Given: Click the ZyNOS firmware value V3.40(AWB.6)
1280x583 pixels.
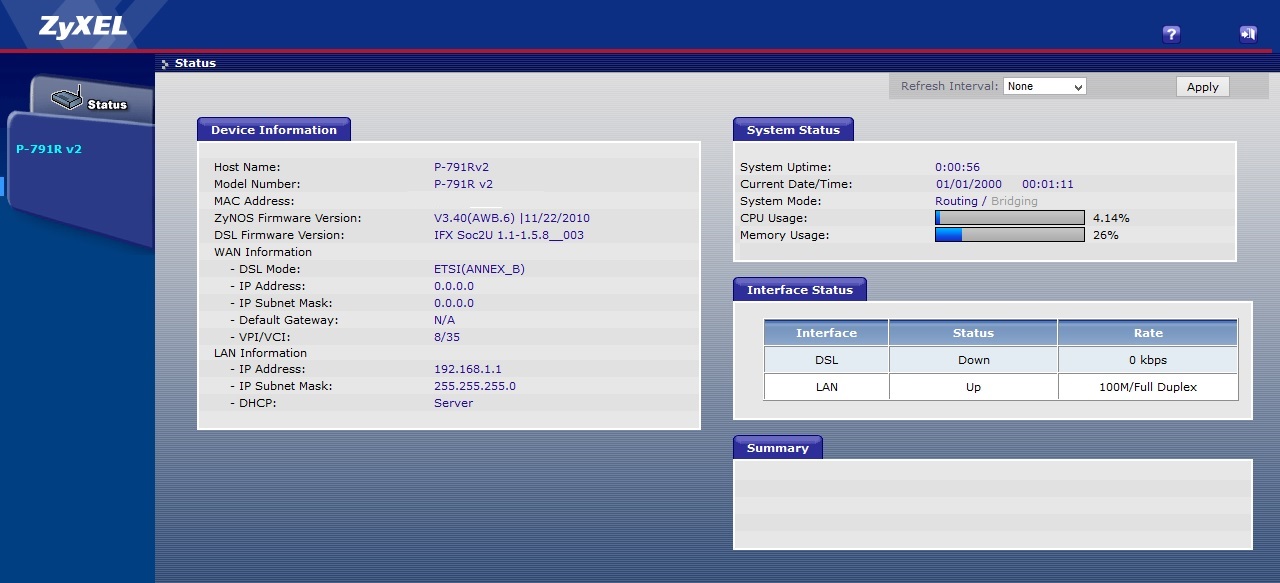Looking at the screenshot, I should (474, 218).
